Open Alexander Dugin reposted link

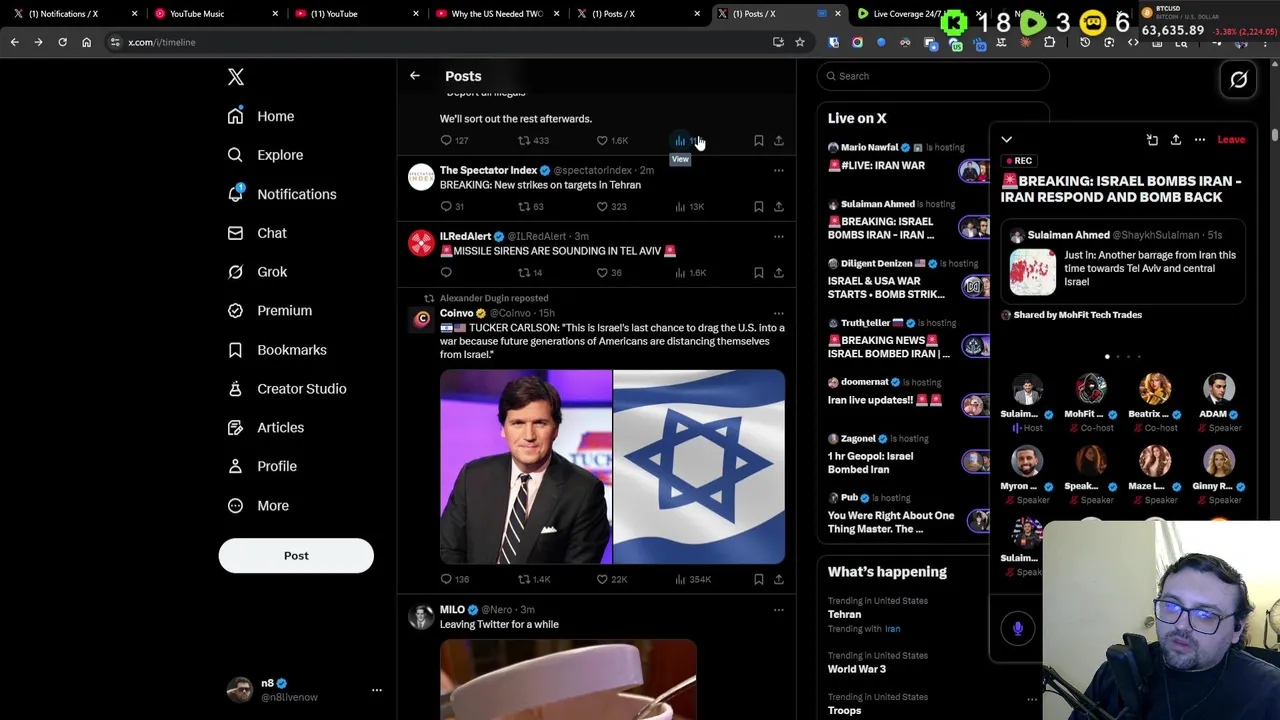coord(494,298)
